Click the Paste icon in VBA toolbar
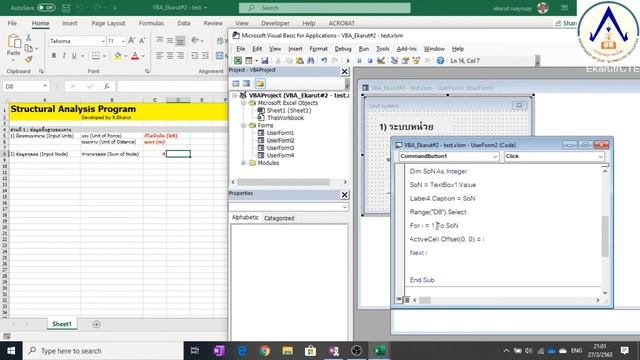 click(x=300, y=61)
